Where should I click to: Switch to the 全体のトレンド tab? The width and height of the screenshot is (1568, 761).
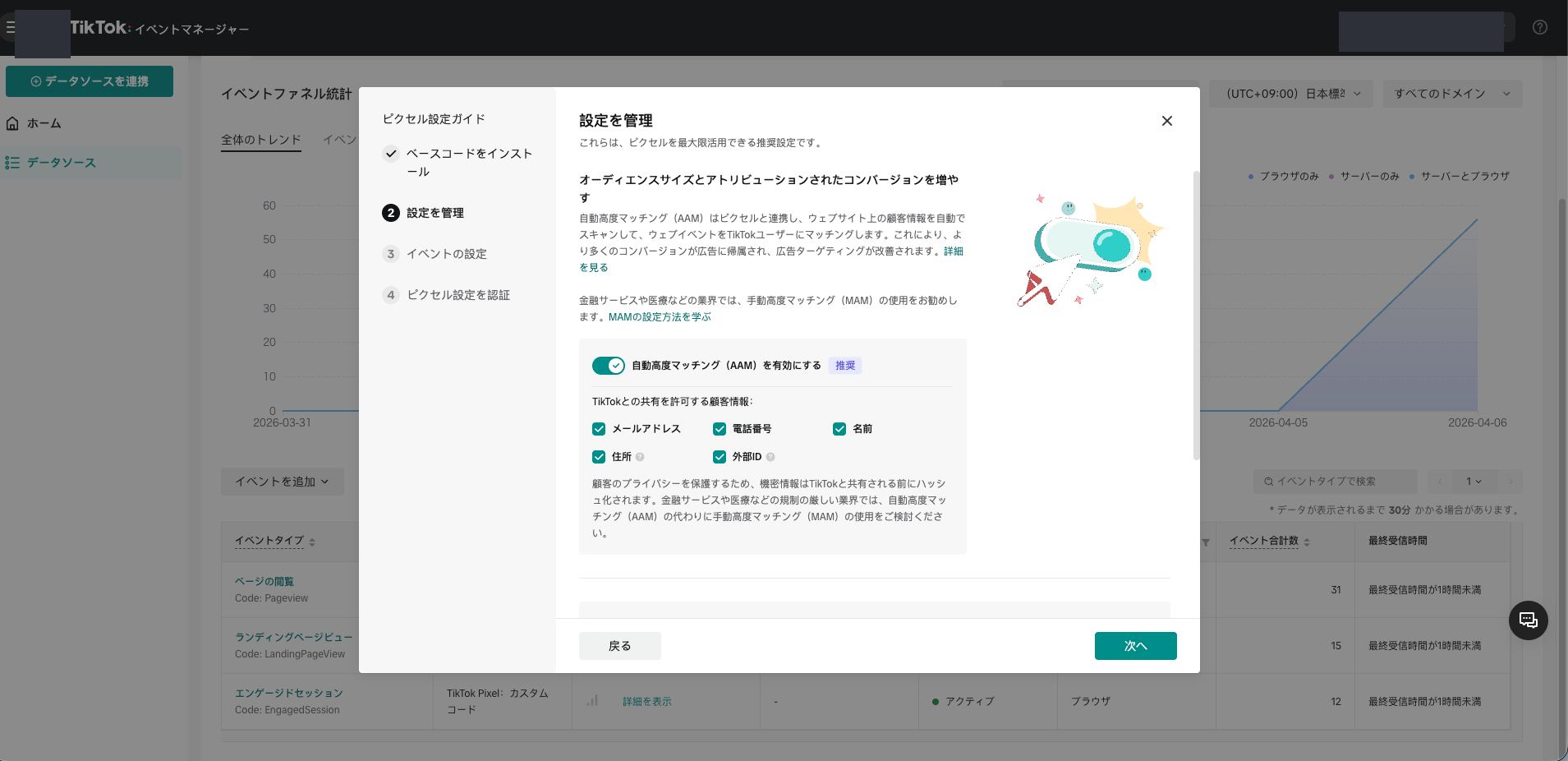point(260,140)
